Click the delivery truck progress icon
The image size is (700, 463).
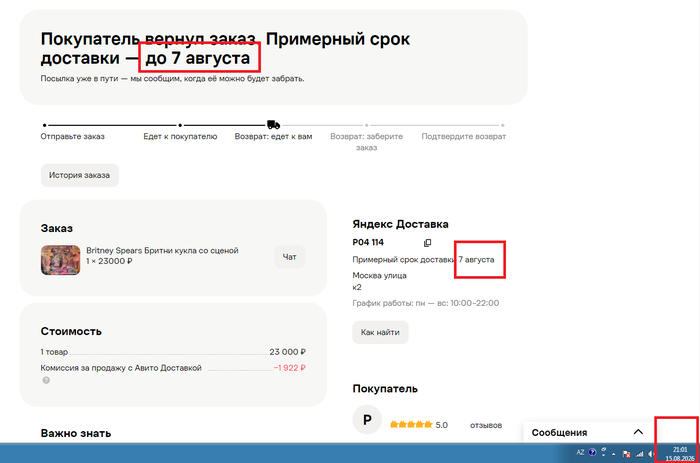[x=273, y=125]
